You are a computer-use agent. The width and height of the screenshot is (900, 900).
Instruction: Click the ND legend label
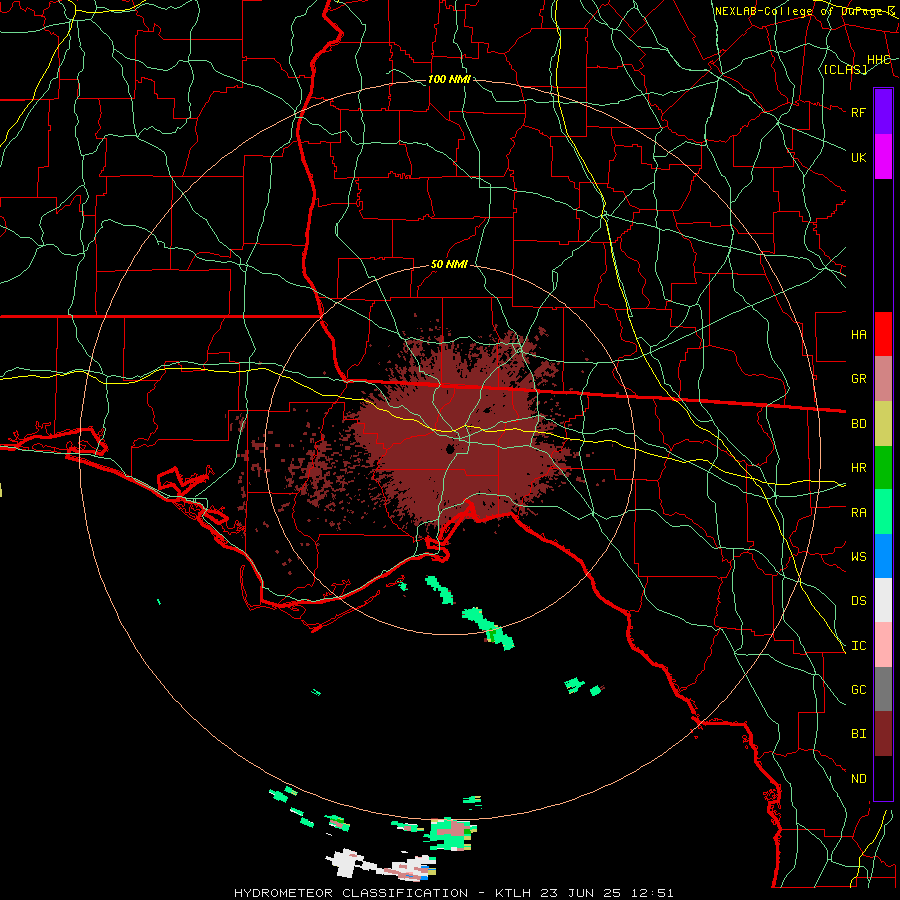coord(858,779)
